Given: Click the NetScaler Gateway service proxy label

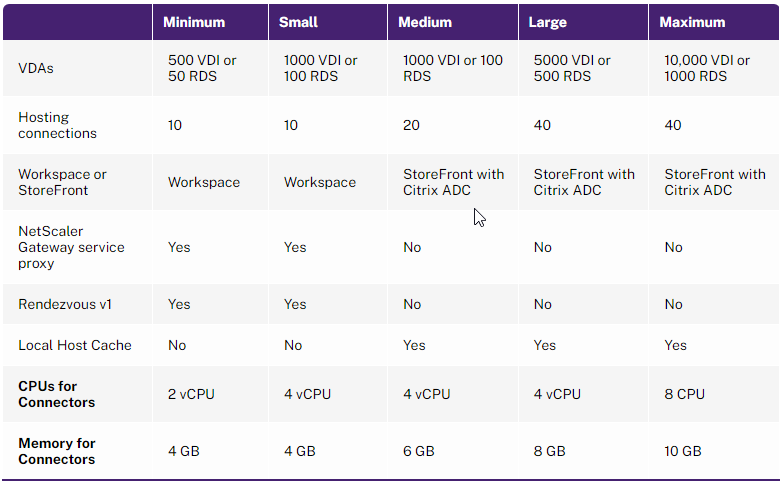Looking at the screenshot, I should tap(71, 247).
